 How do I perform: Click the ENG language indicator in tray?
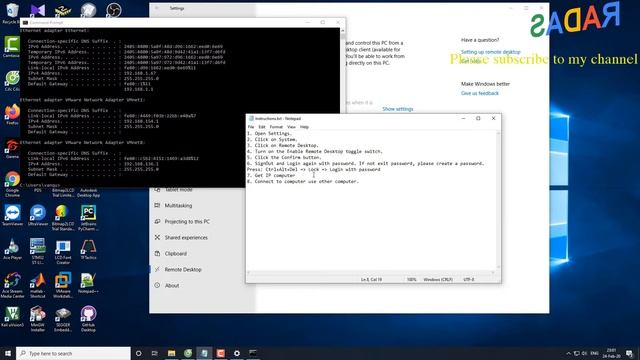click(x=595, y=353)
